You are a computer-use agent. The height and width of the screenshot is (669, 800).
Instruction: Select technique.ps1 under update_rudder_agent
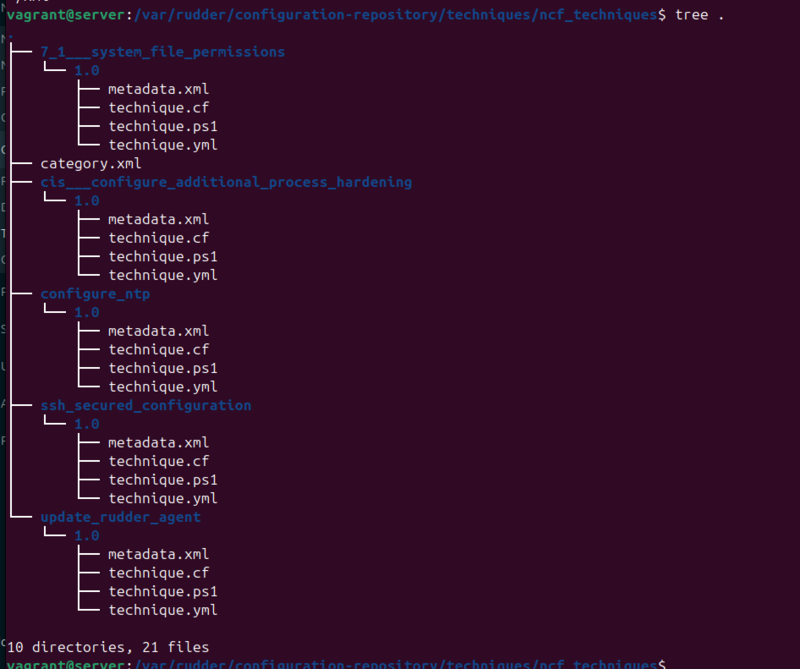tap(163, 591)
